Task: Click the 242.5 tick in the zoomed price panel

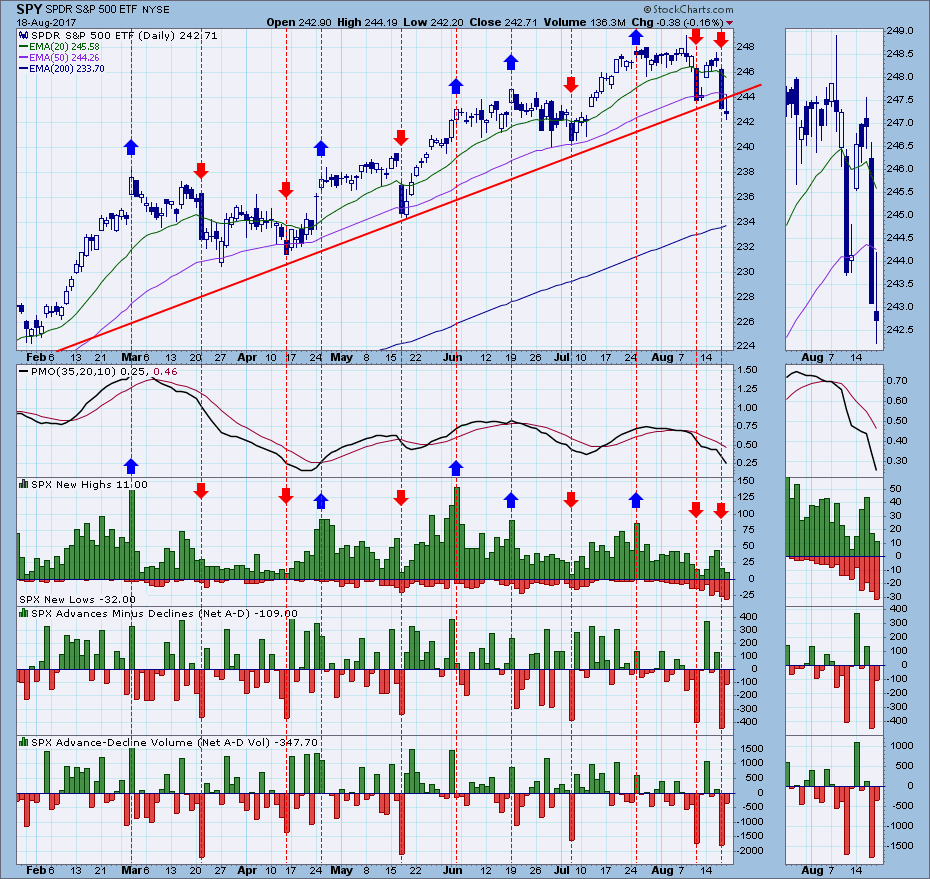Action: [900, 330]
